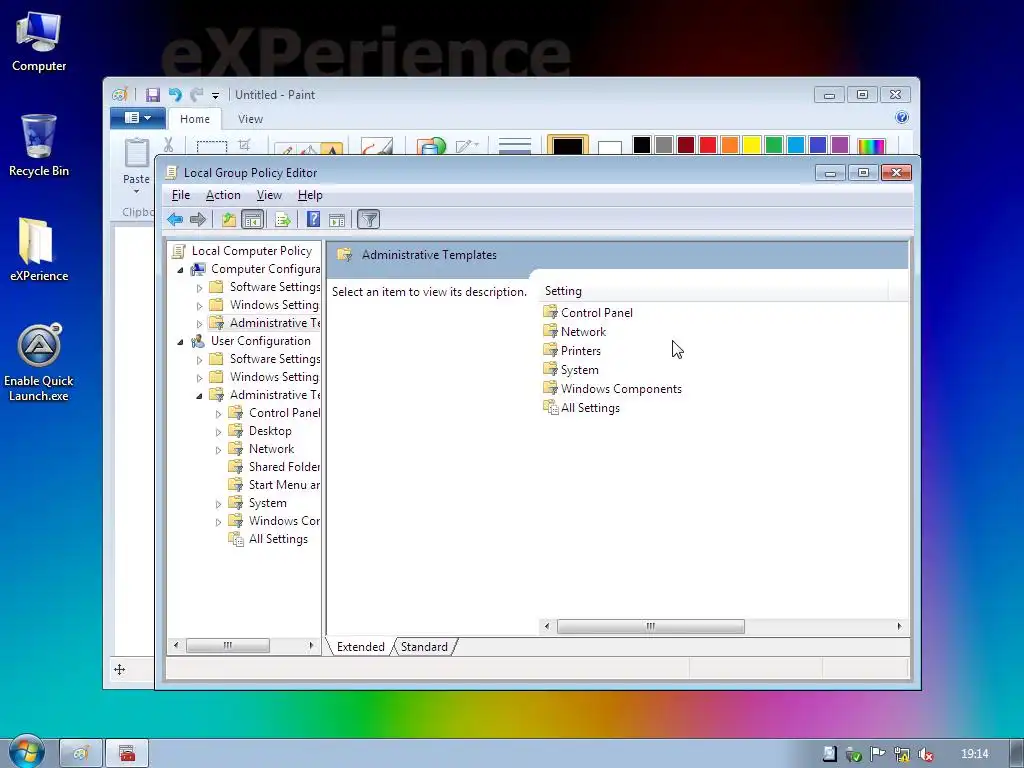1024x768 pixels.
Task: Expand Windows Settings under User Configuration
Action: (x=200, y=377)
